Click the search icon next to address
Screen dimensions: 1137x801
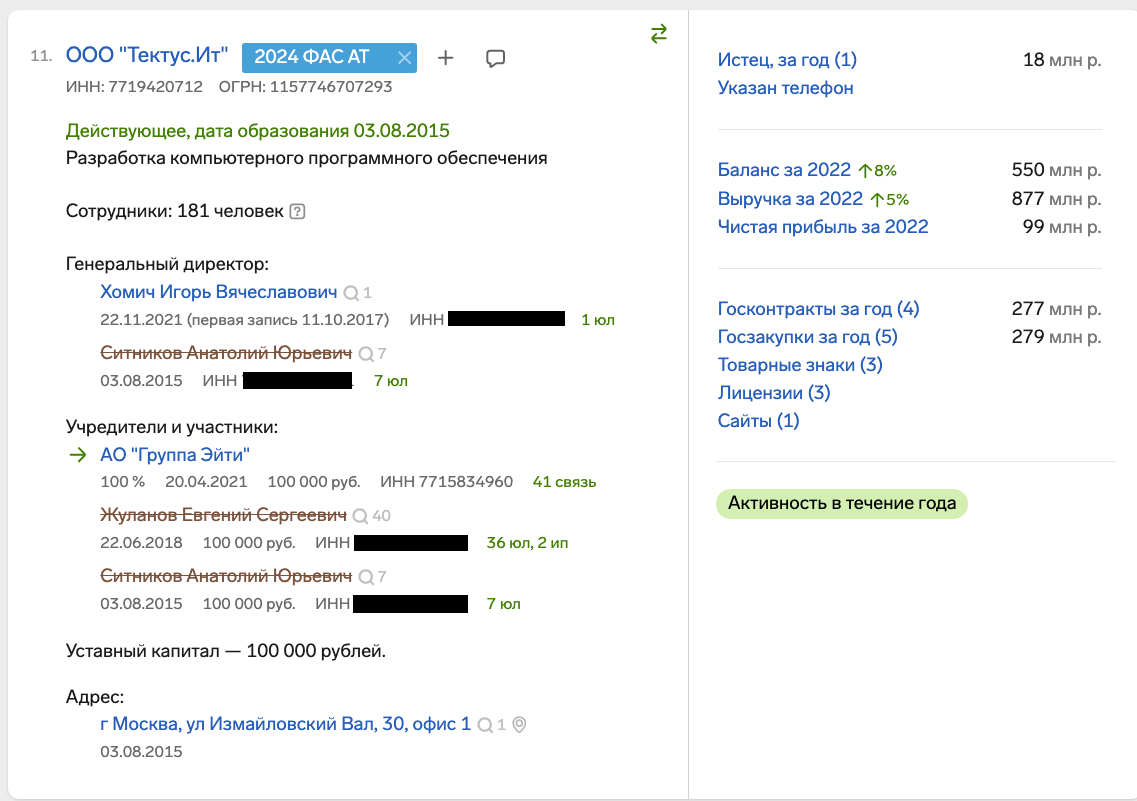tap(485, 725)
